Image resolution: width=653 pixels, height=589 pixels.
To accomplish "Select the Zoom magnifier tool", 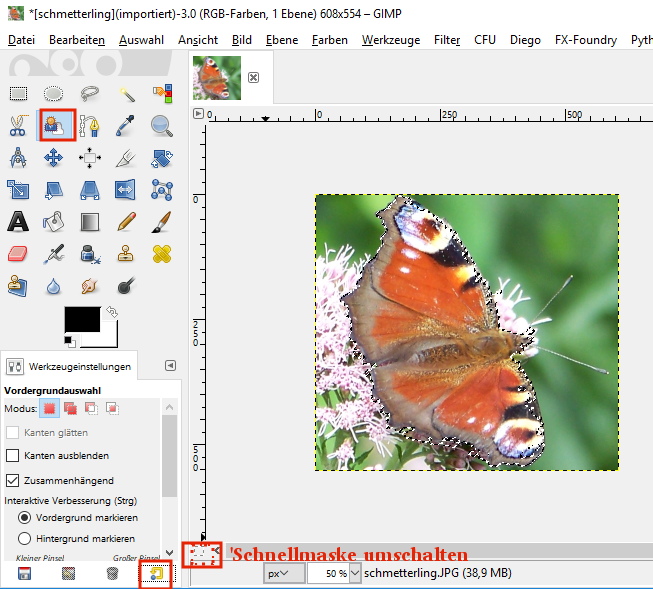I will click(161, 125).
